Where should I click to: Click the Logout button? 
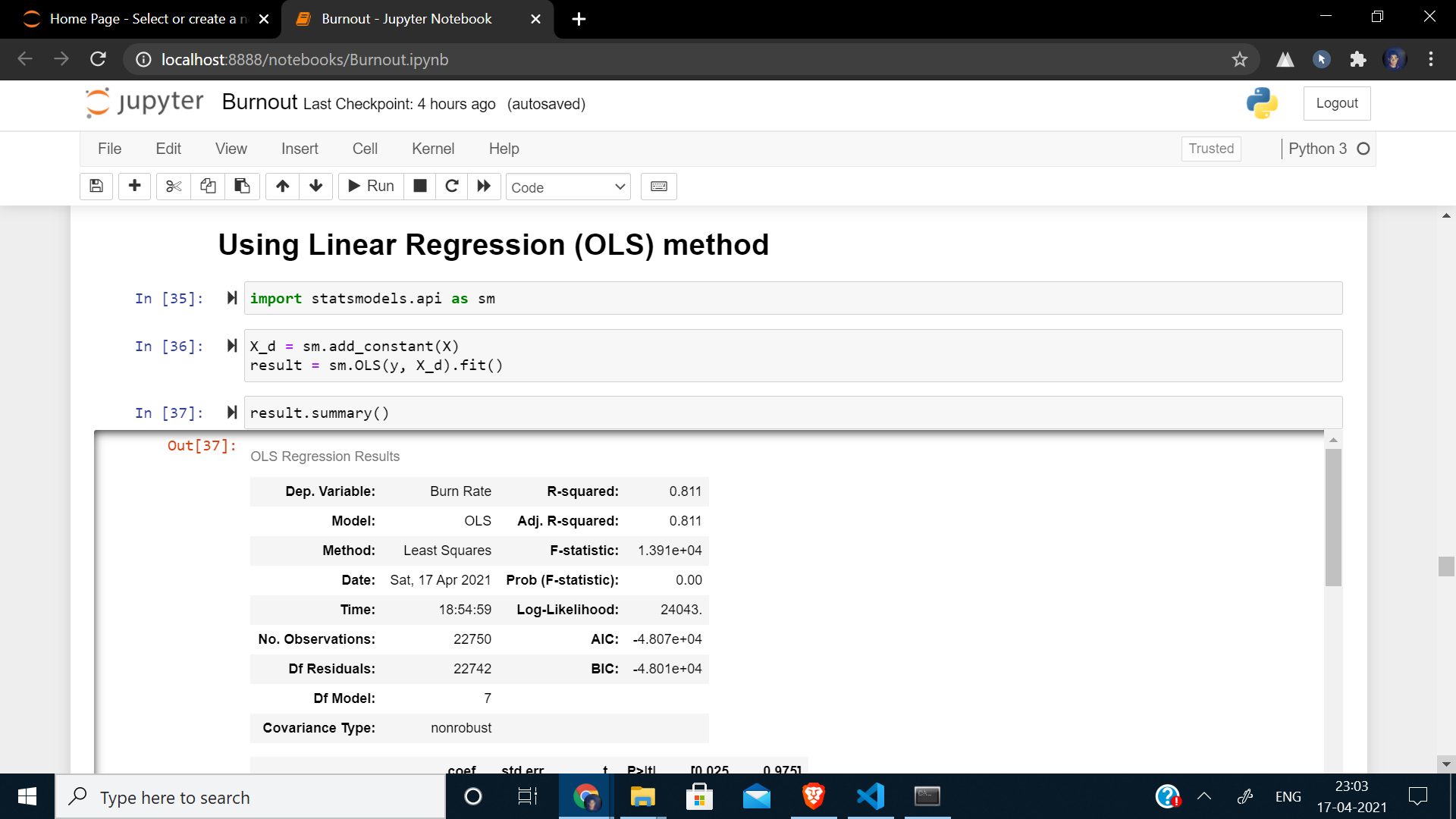pyautogui.click(x=1336, y=103)
